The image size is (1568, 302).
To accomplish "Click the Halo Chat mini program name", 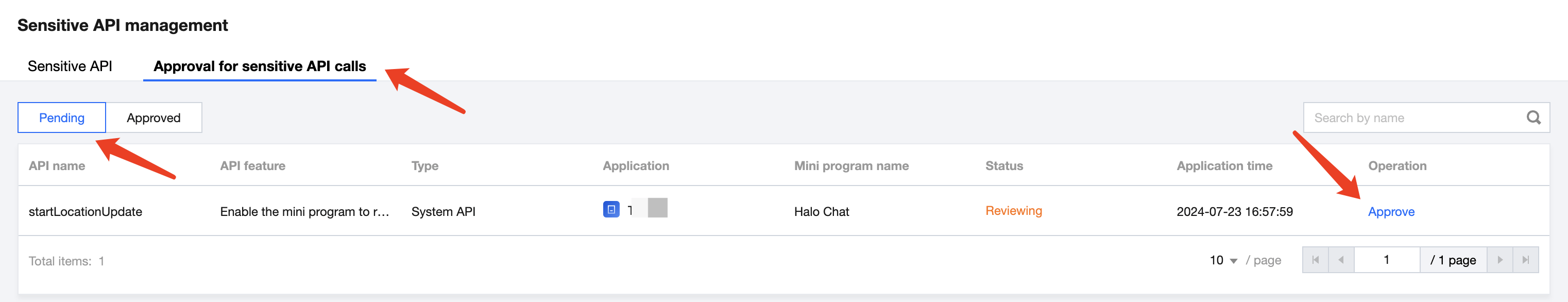I will [x=821, y=212].
